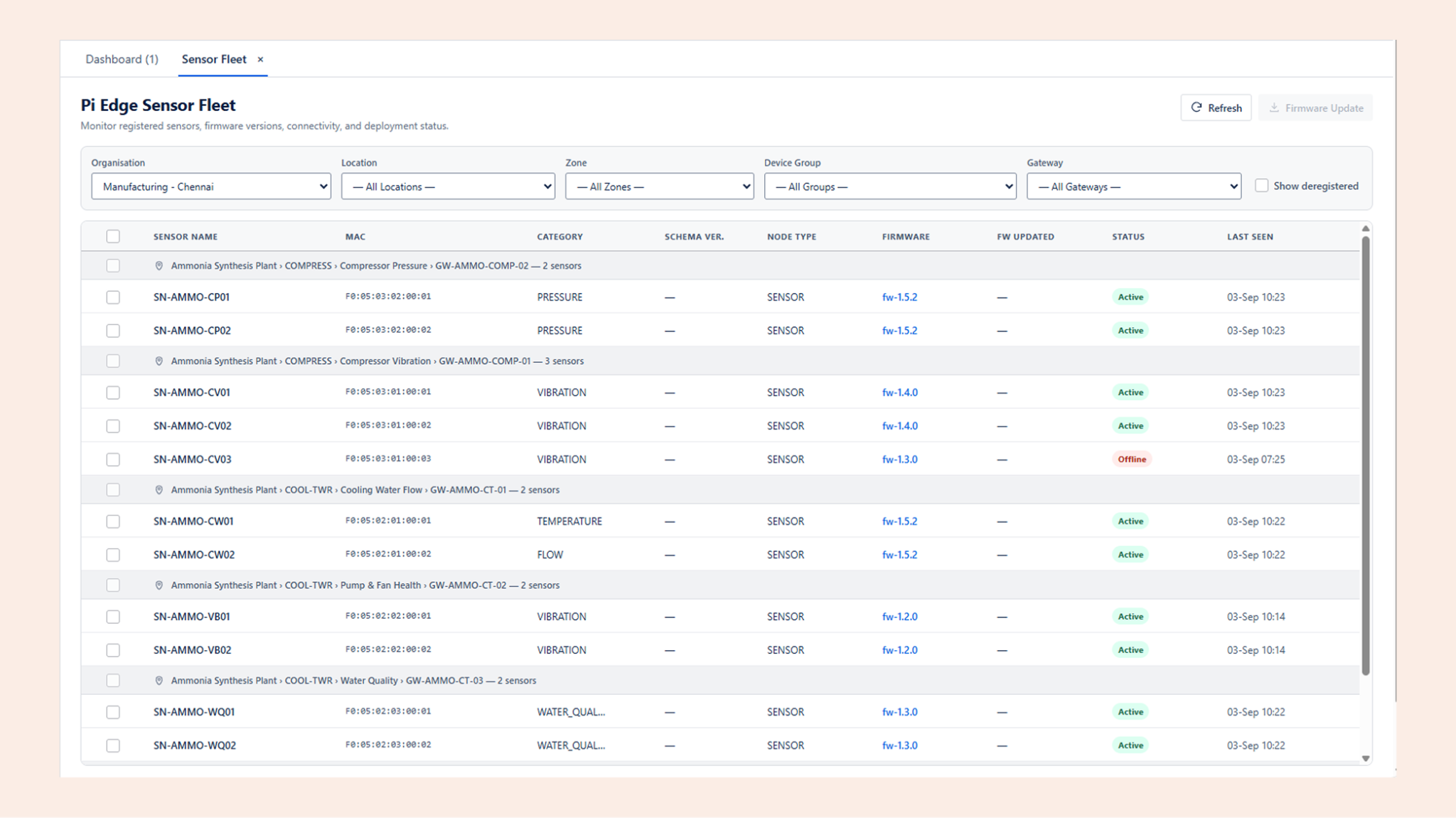Enable Show deregistered checkbox
The height and width of the screenshot is (818, 1456).
1261,186
